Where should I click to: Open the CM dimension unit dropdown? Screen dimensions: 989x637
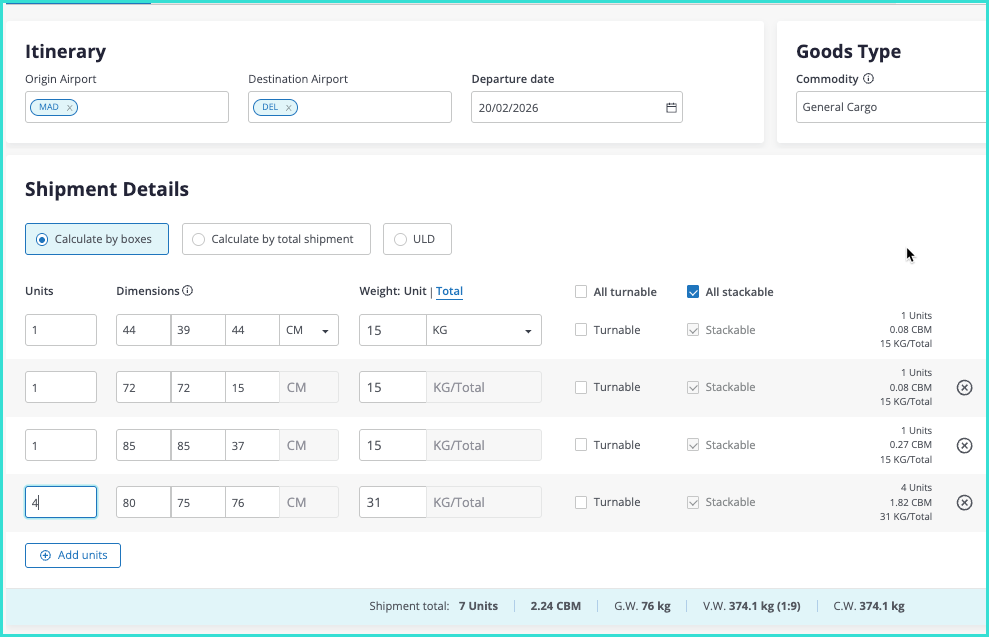[308, 330]
